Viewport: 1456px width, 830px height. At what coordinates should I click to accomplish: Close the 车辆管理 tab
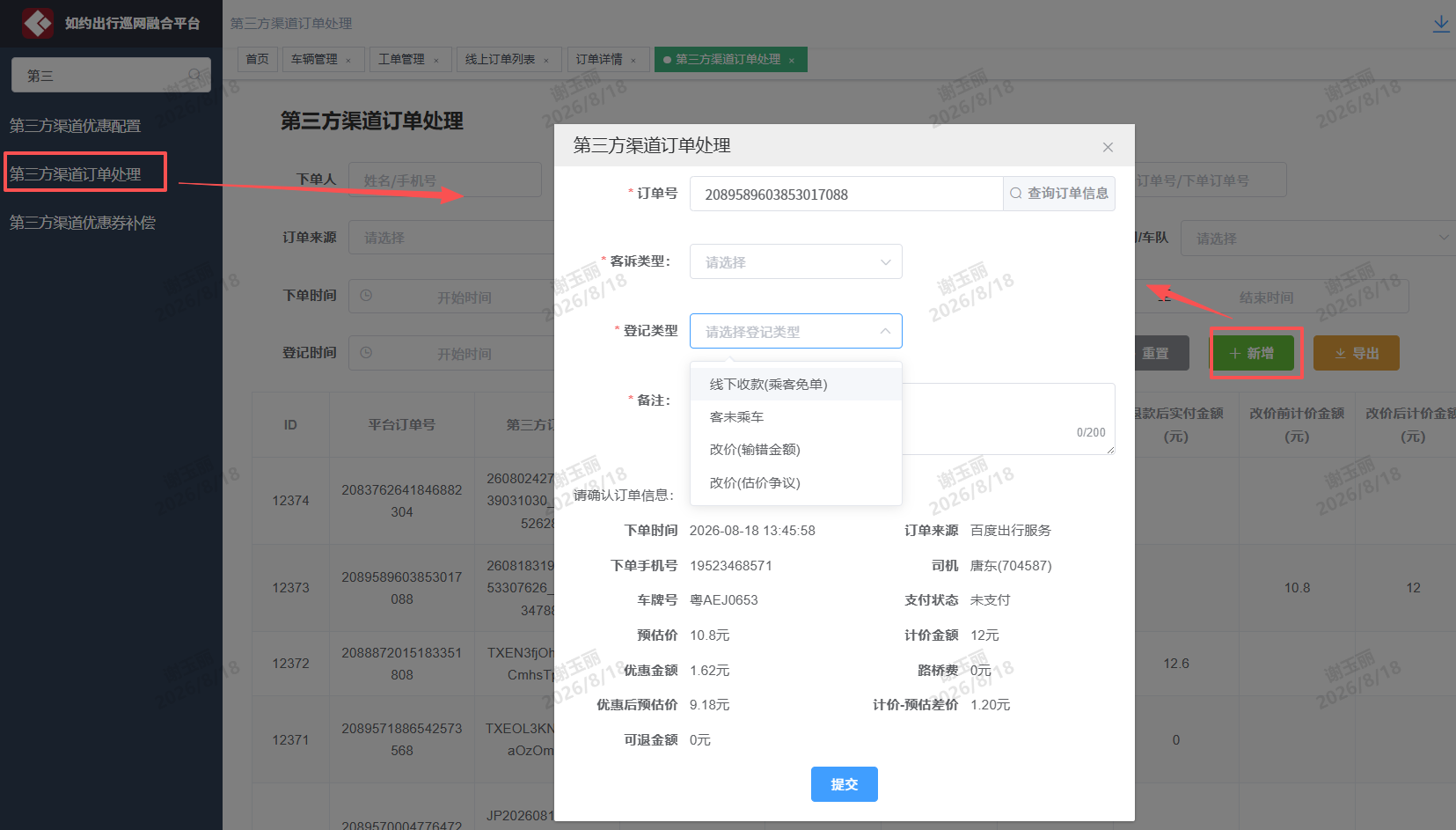[348, 61]
